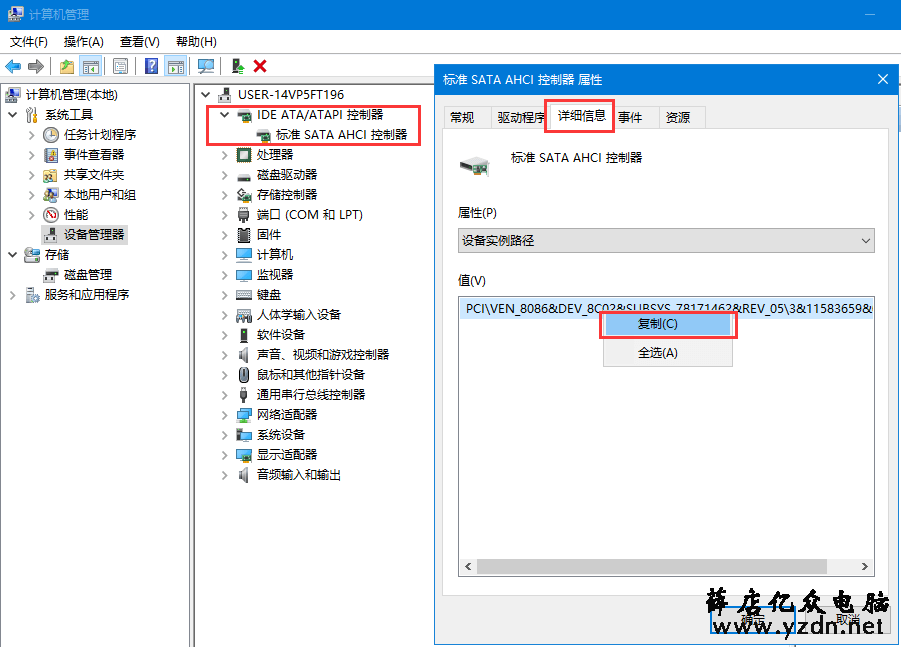Screen dimensions: 901x647
Task: Collapse the Storage (存储) node
Action: tap(13, 255)
